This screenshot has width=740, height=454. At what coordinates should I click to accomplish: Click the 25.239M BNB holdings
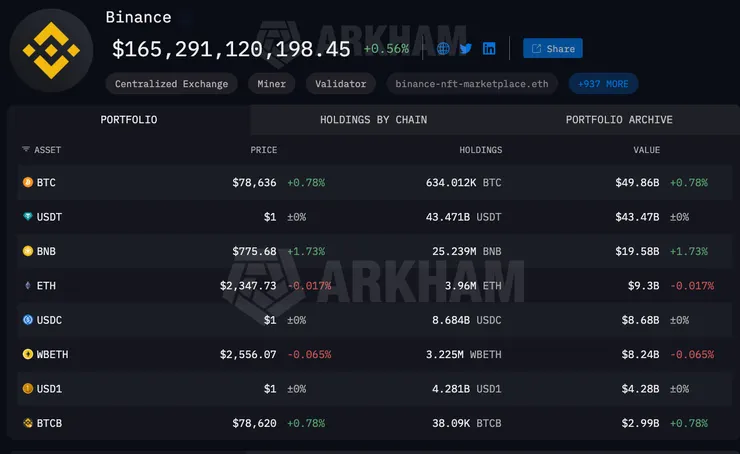467,252
